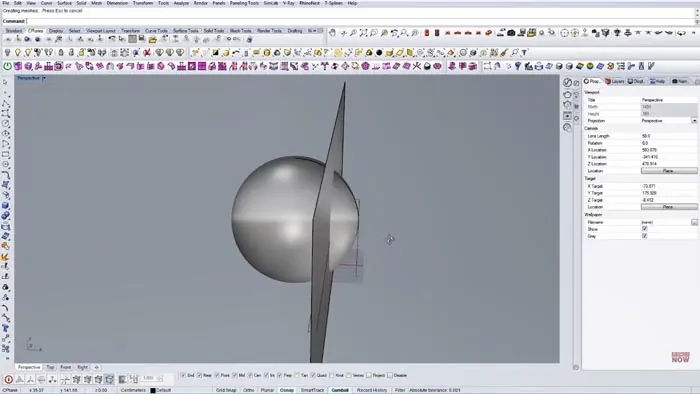The height and width of the screenshot is (394, 700).
Task: Open the Surface menu
Action: (64, 3)
